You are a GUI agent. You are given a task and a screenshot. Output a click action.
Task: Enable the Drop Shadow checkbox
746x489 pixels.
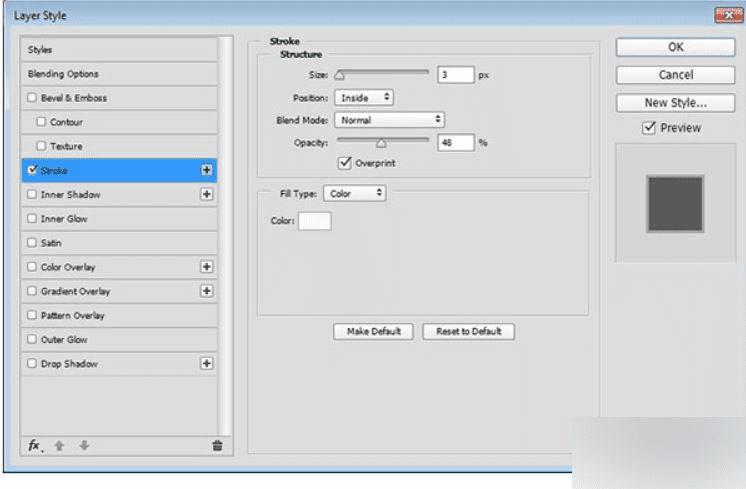(32, 363)
